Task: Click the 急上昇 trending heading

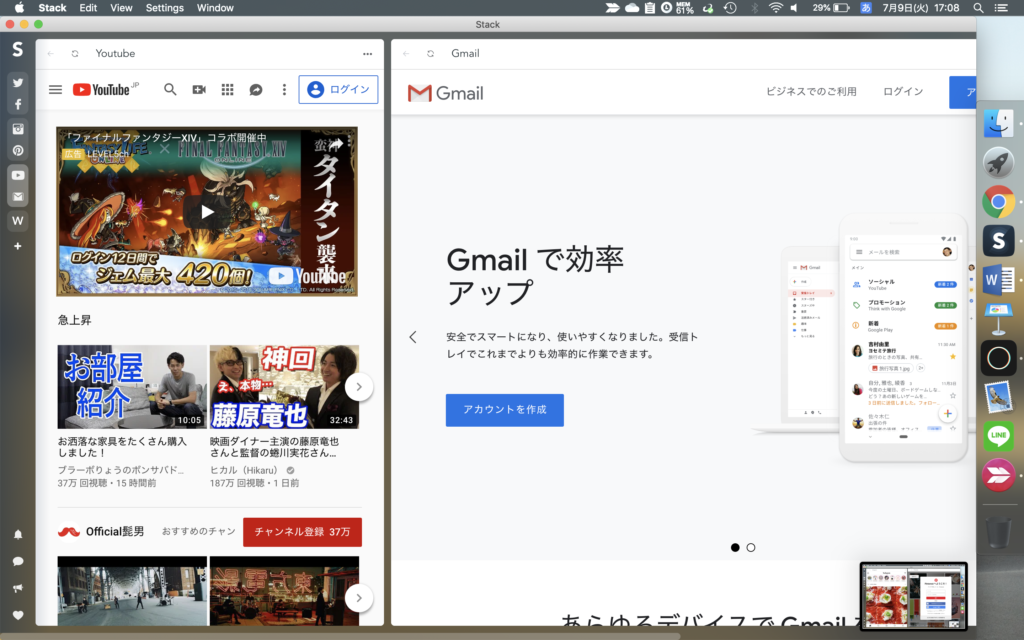Action: coord(74,320)
